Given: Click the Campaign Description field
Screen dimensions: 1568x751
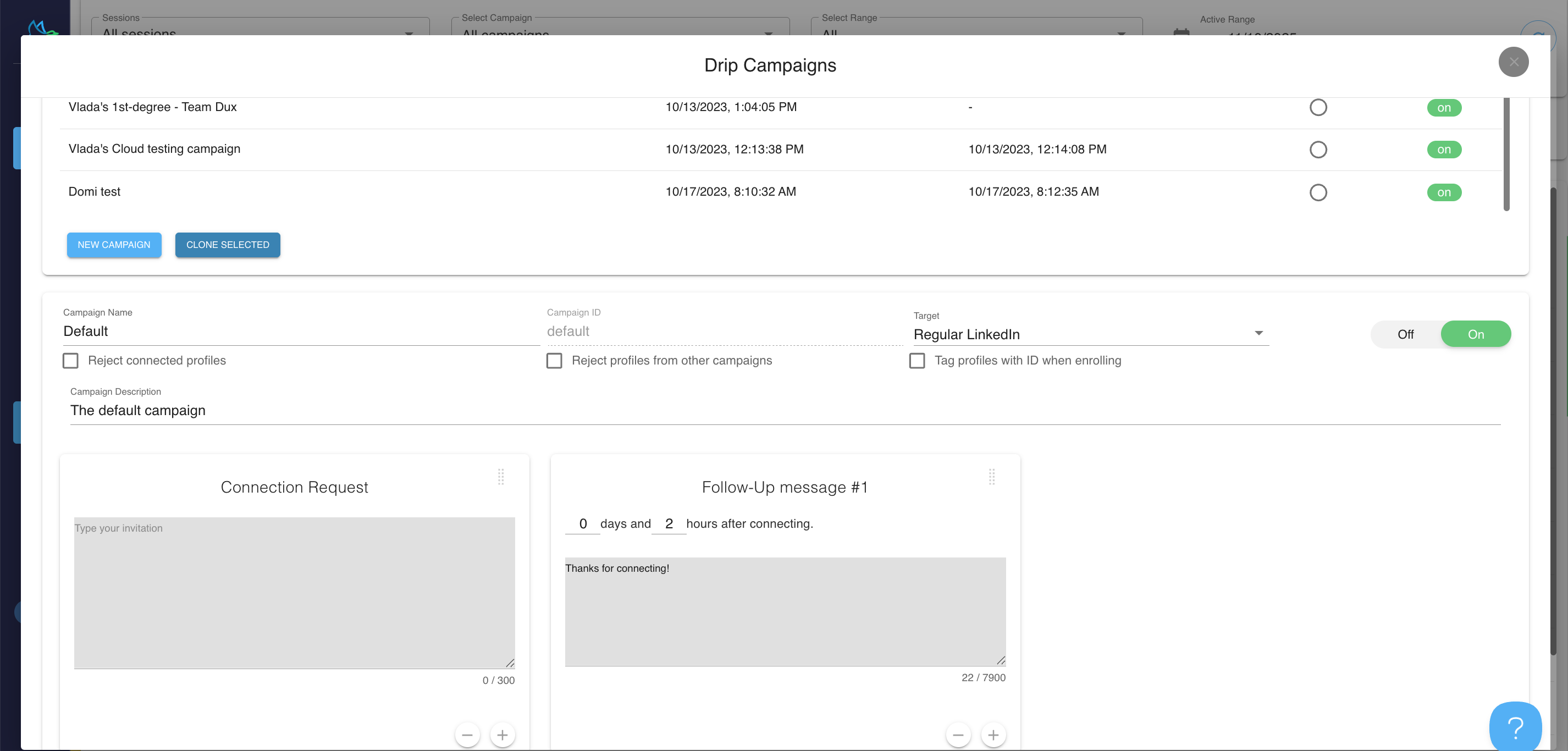Looking at the screenshot, I should [x=785, y=410].
